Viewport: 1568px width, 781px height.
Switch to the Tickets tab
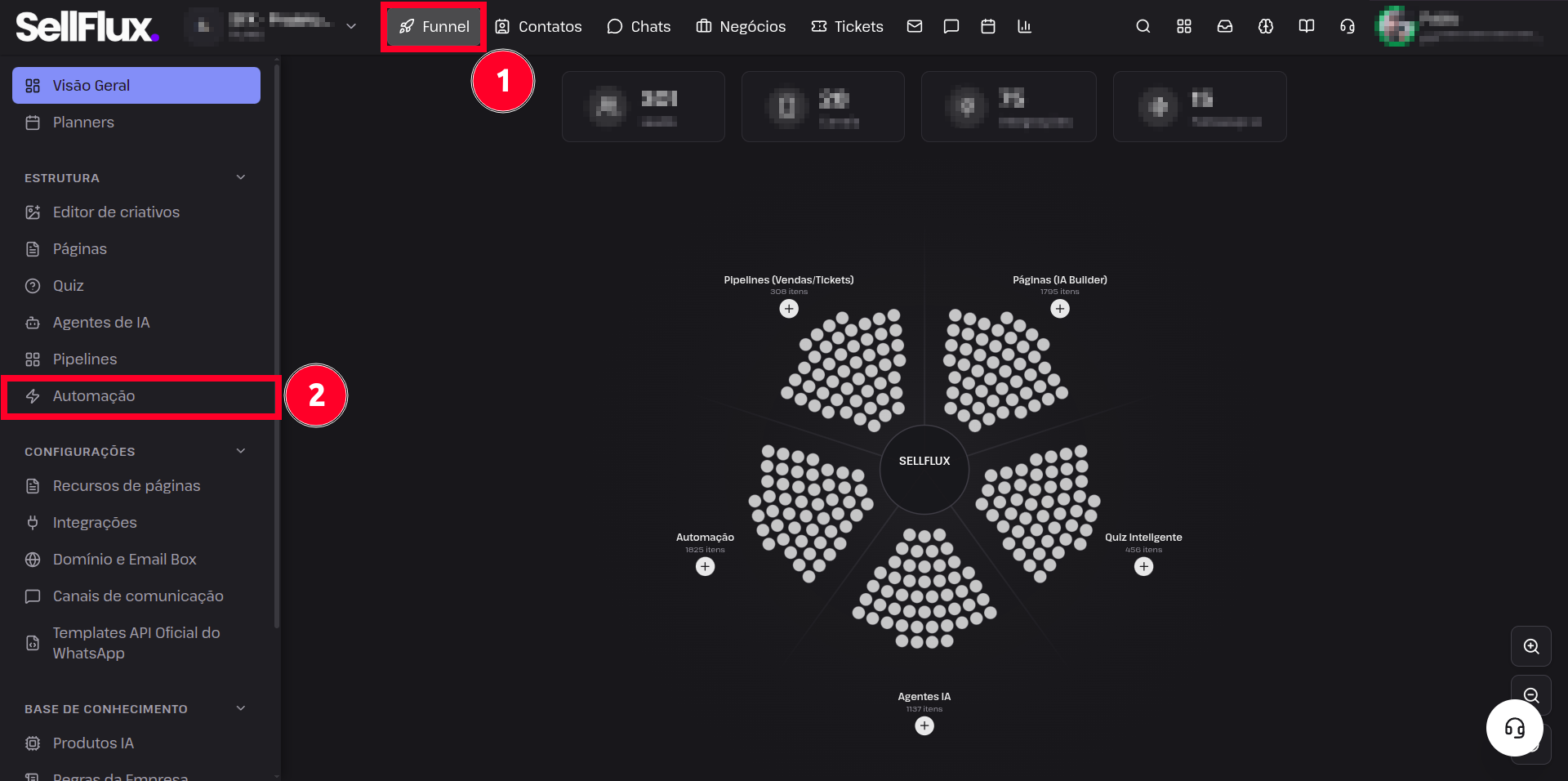pos(847,27)
